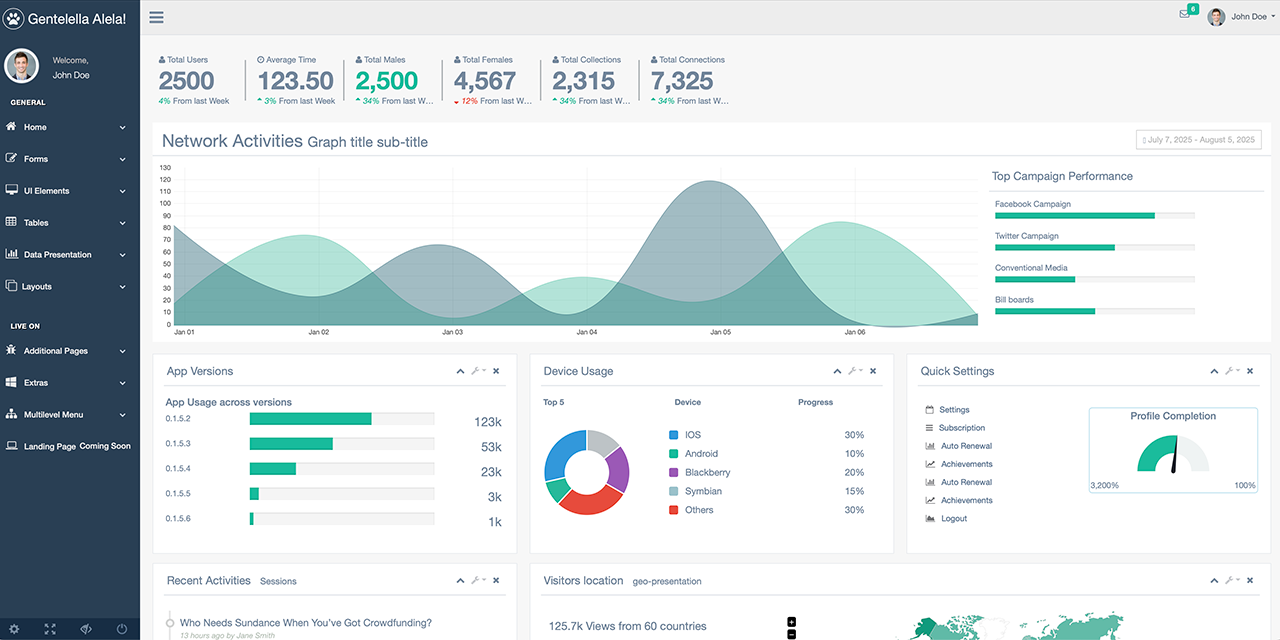Open the John Doe user dropdown

[x=1243, y=17]
